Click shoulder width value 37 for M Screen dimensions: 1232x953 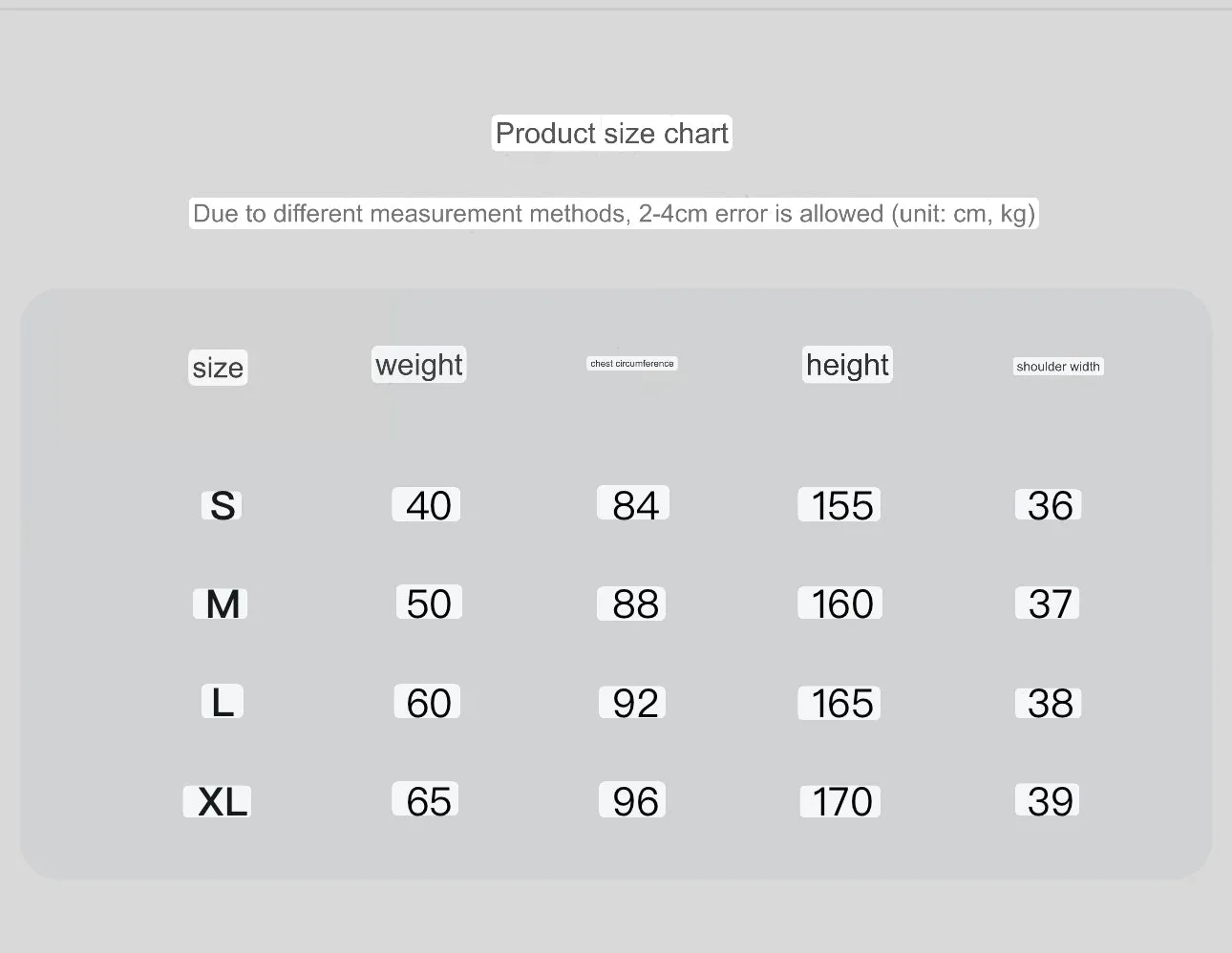[x=1048, y=604]
